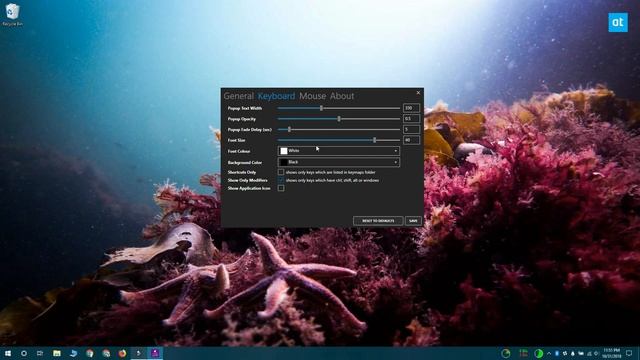
Task: Open Task View on the taskbar
Action: click(40, 353)
